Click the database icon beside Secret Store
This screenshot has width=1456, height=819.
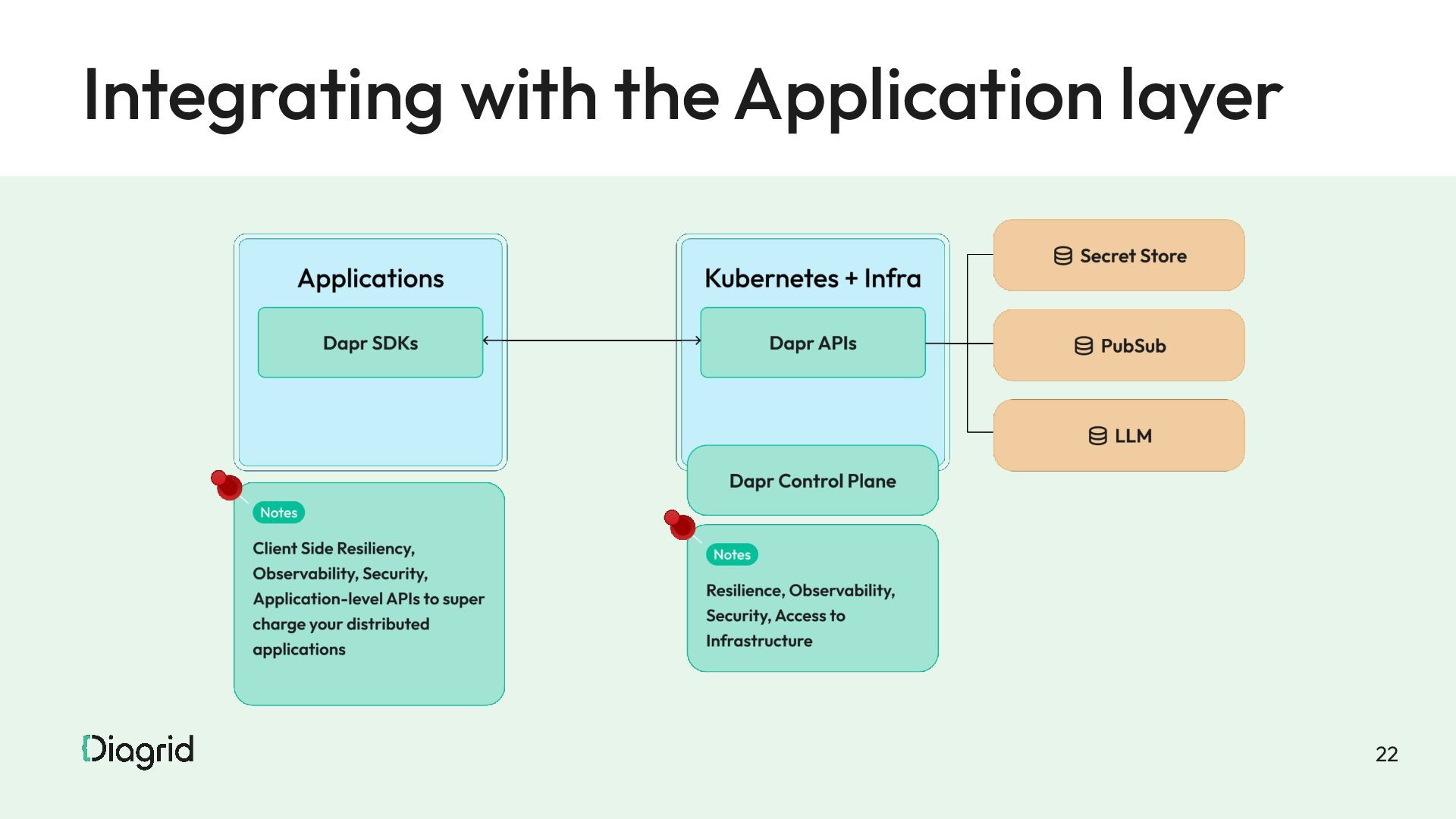click(x=1062, y=256)
